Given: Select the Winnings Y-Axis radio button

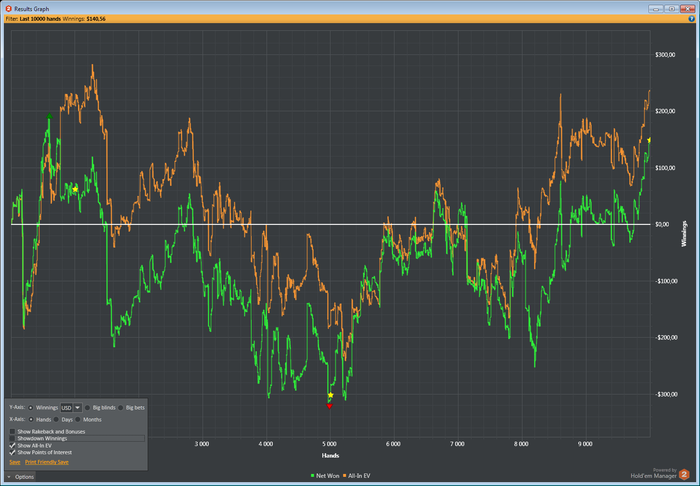Looking at the screenshot, I should point(31,407).
